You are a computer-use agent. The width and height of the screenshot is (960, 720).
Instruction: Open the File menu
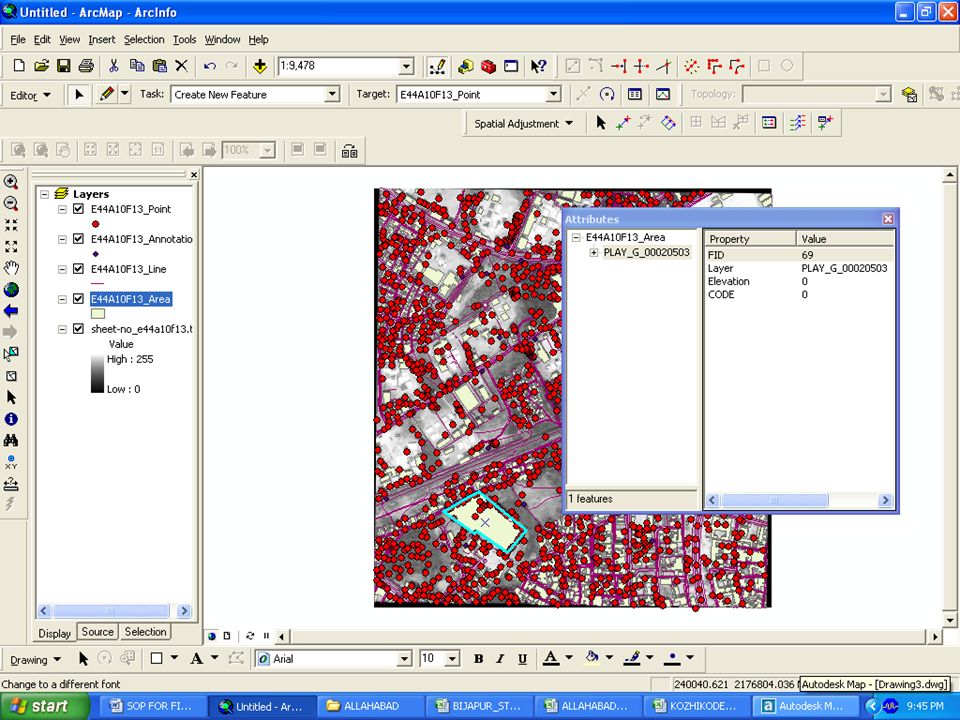coord(18,40)
